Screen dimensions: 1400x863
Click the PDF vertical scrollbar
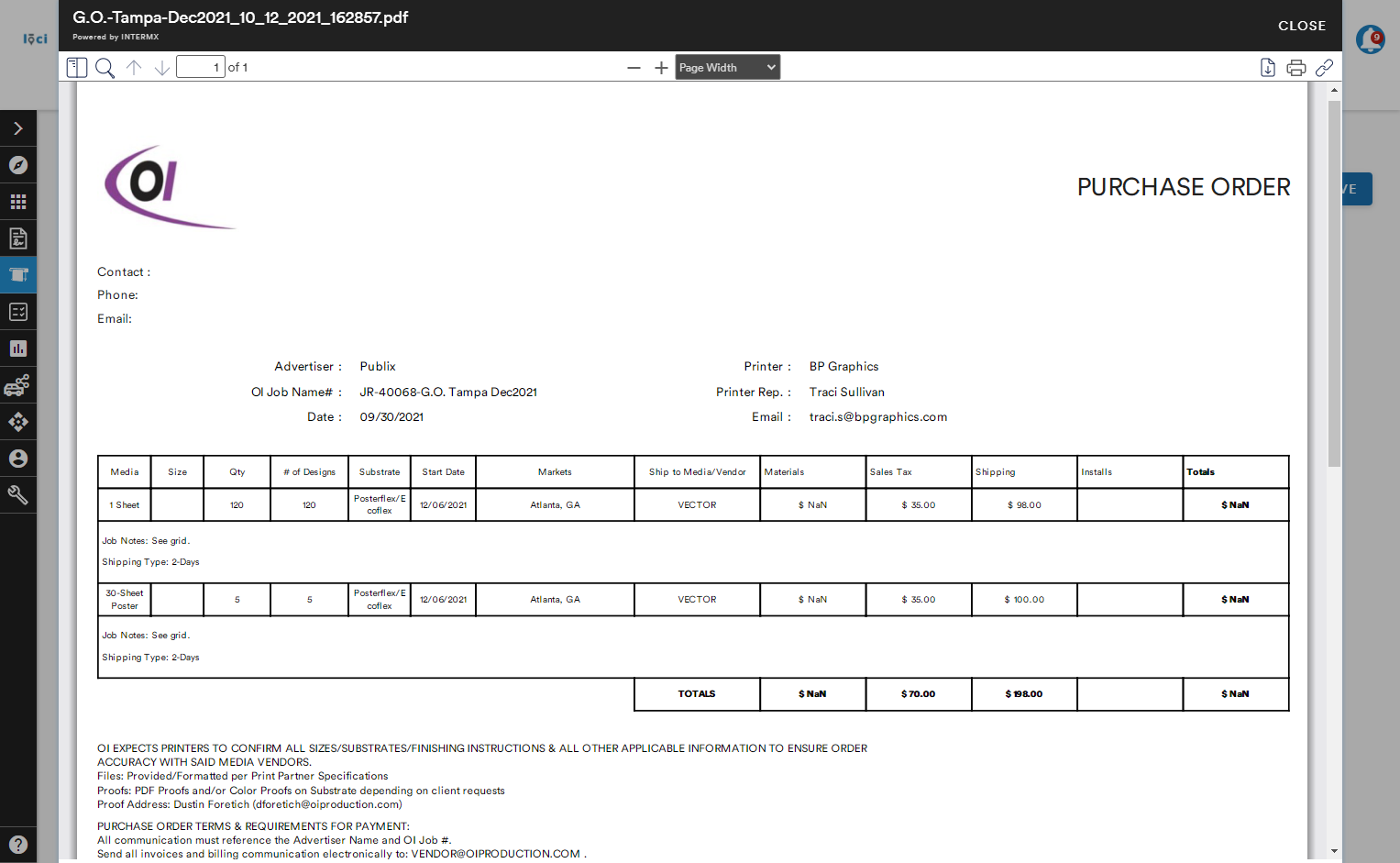point(1334,284)
